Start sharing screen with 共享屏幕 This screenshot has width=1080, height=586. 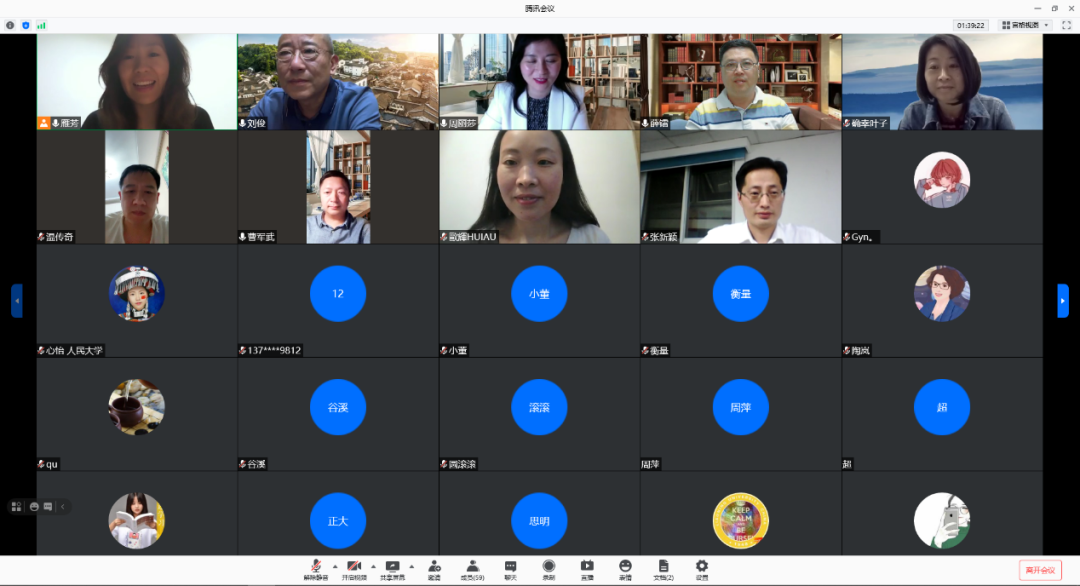click(x=393, y=570)
